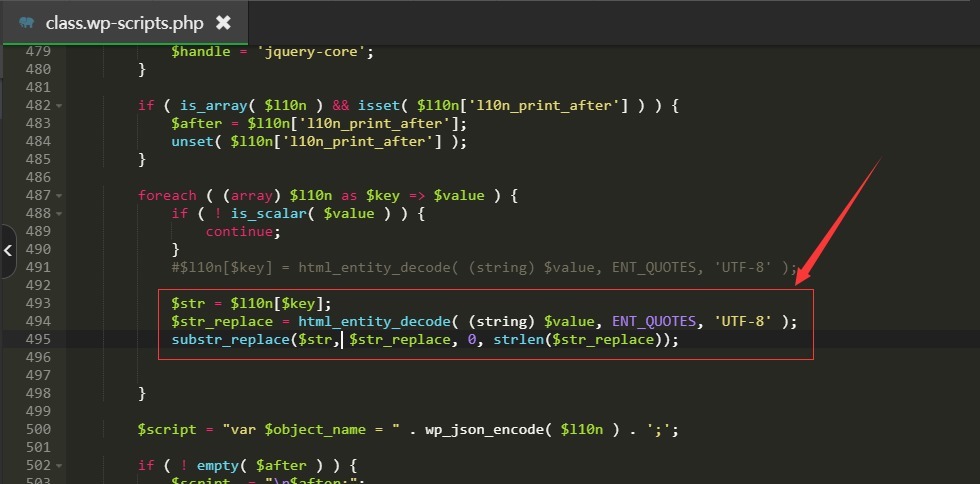Screen dimensions: 980x484
Task: Click line number 481 in gutter
Action: (x=38, y=88)
